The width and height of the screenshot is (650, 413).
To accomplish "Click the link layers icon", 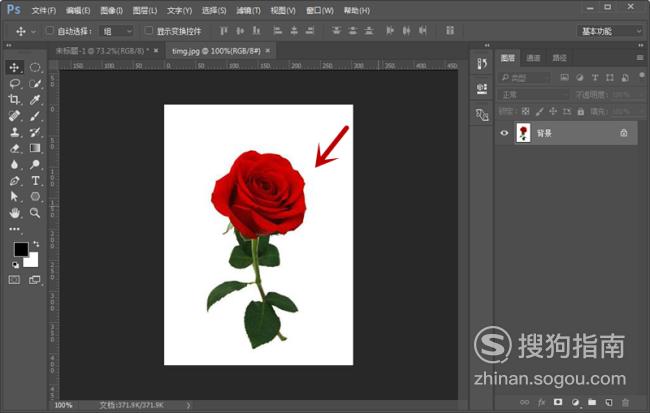I will click(x=524, y=402).
